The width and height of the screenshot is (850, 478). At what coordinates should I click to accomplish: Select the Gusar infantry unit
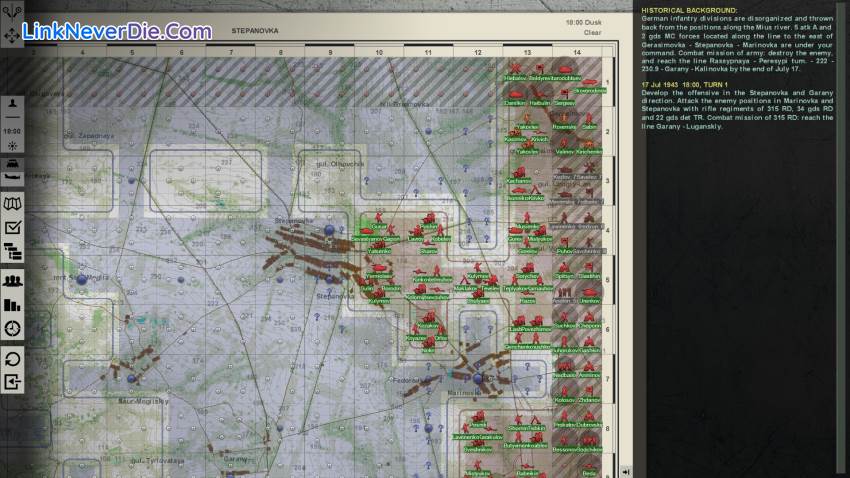tap(379, 221)
